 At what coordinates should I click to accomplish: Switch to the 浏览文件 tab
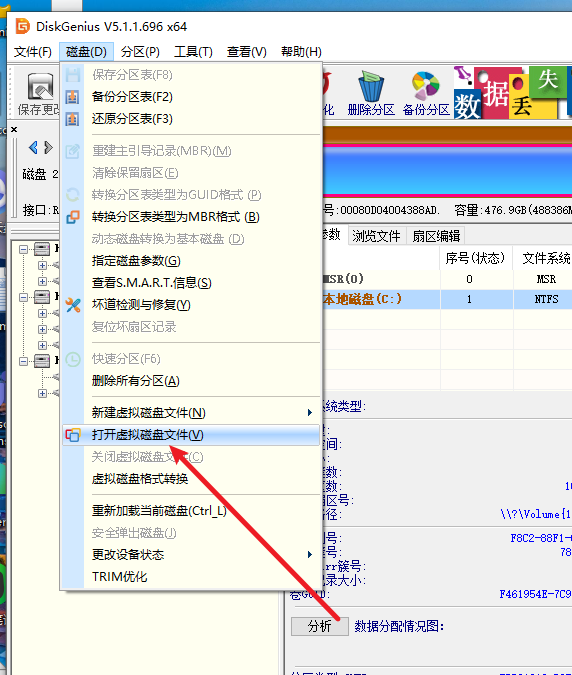[x=376, y=236]
